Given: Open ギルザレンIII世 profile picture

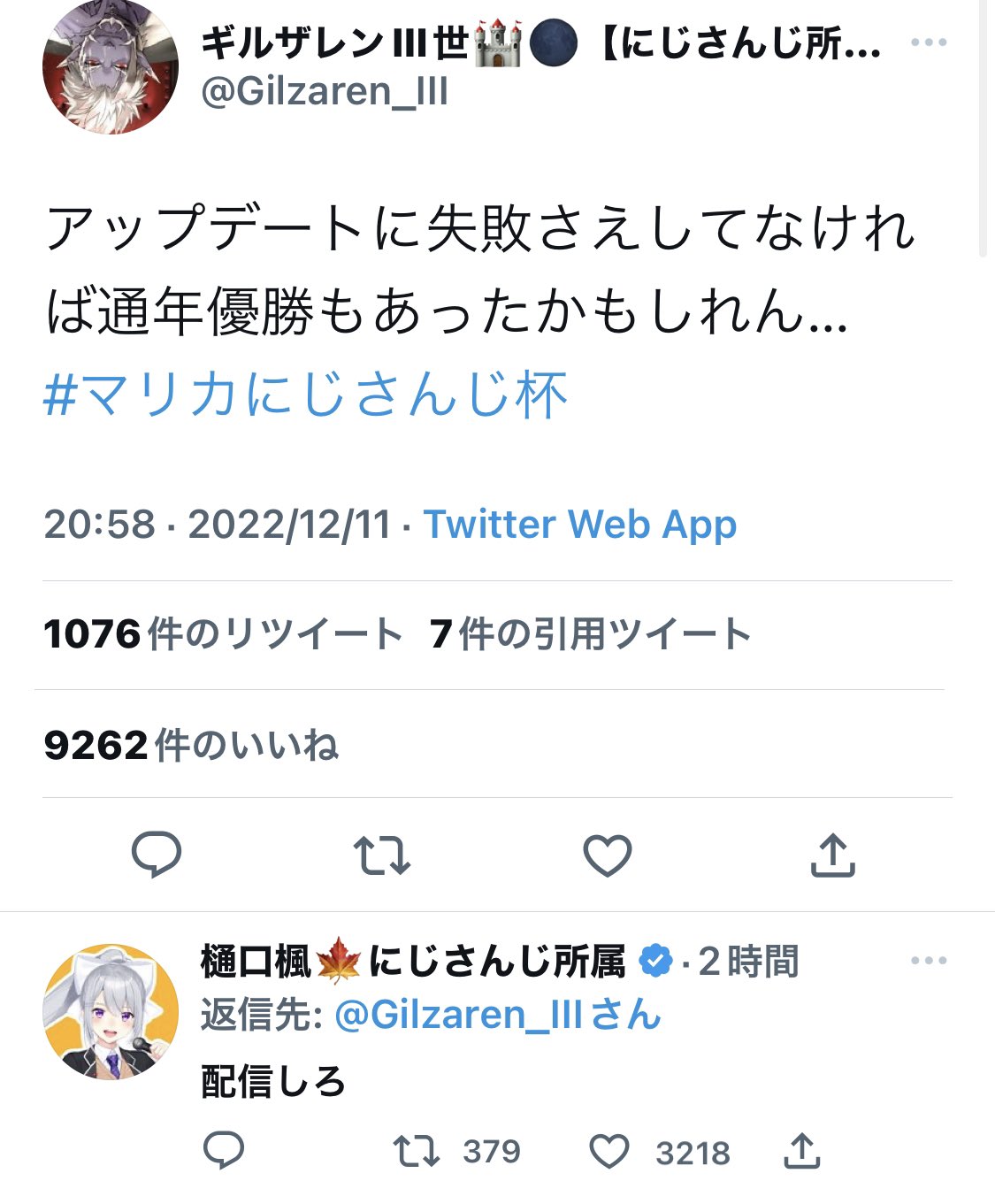Looking at the screenshot, I should pyautogui.click(x=111, y=67).
